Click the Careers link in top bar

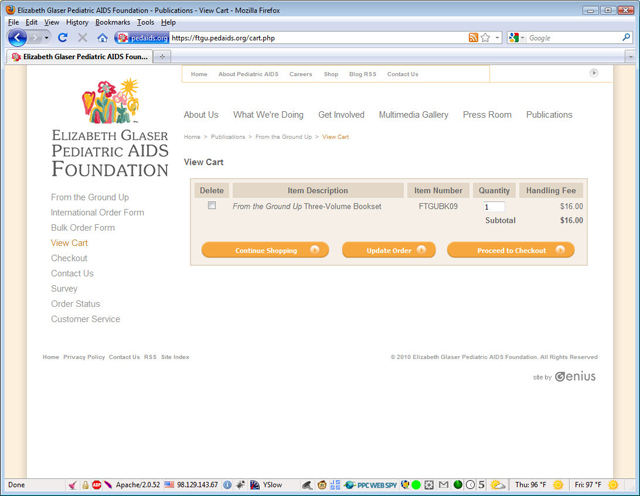(x=300, y=74)
